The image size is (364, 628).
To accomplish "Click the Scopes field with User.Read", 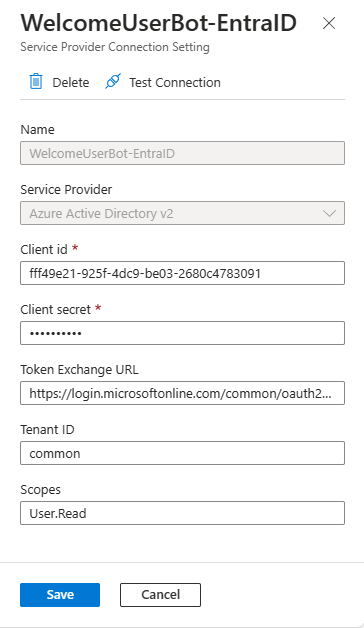I will pyautogui.click(x=183, y=513).
